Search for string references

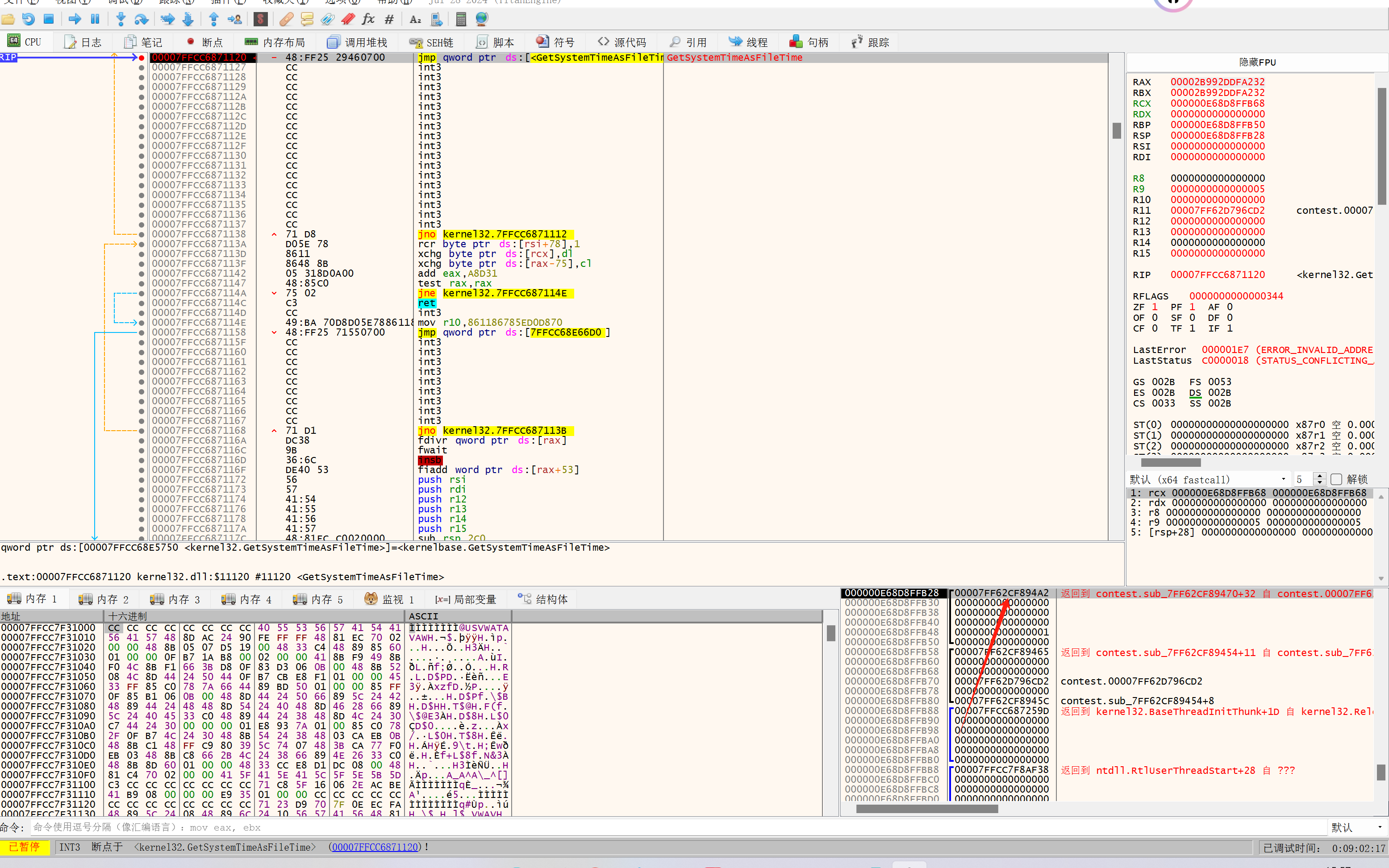click(x=416, y=20)
